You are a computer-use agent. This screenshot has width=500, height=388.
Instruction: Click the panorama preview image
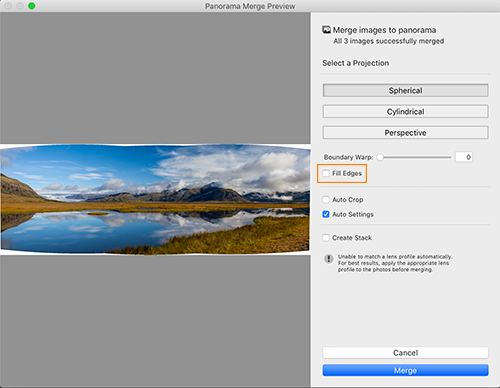pos(155,199)
